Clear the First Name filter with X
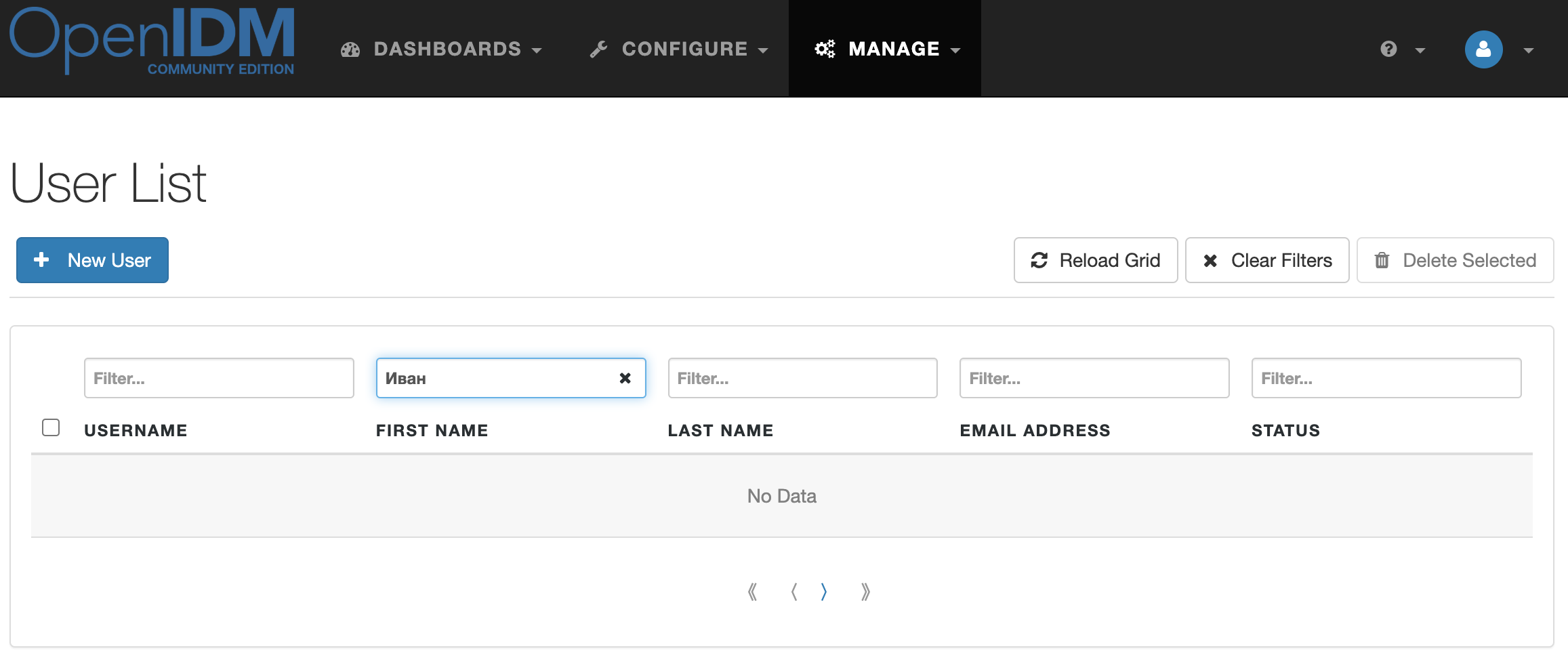1568x653 pixels. point(625,378)
